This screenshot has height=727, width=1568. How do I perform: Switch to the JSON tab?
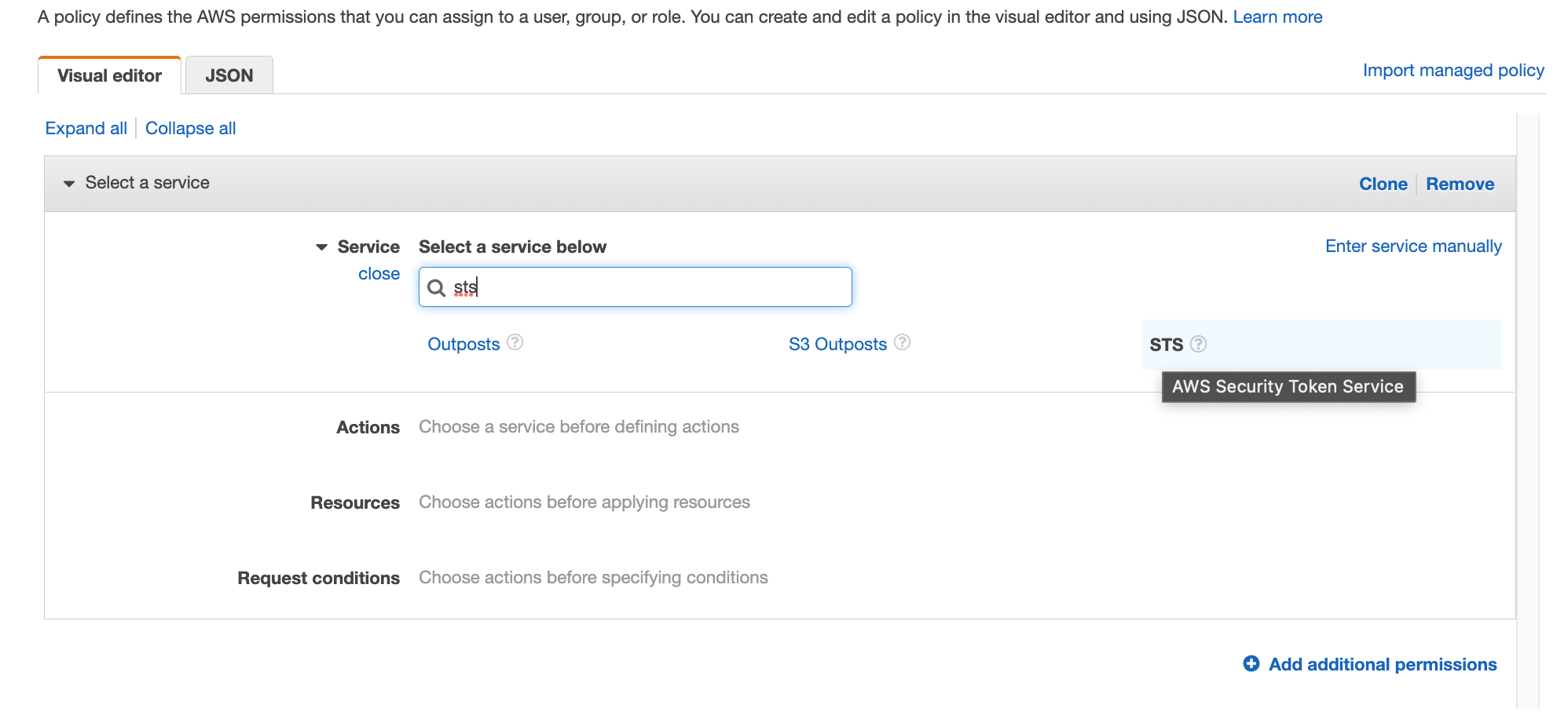tap(229, 75)
